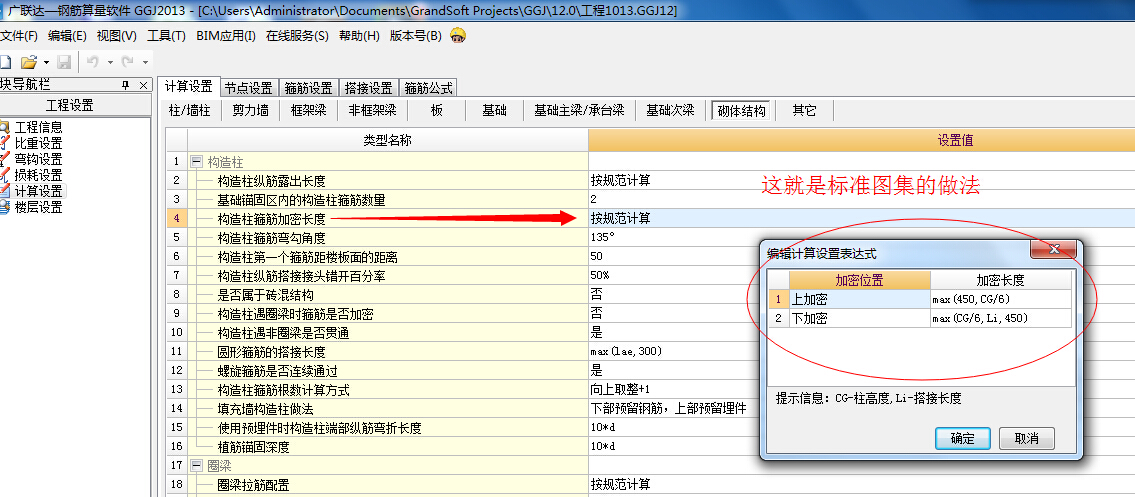
Task: Edit the max(450,CG/6) expression cell
Action: pos(1001,299)
